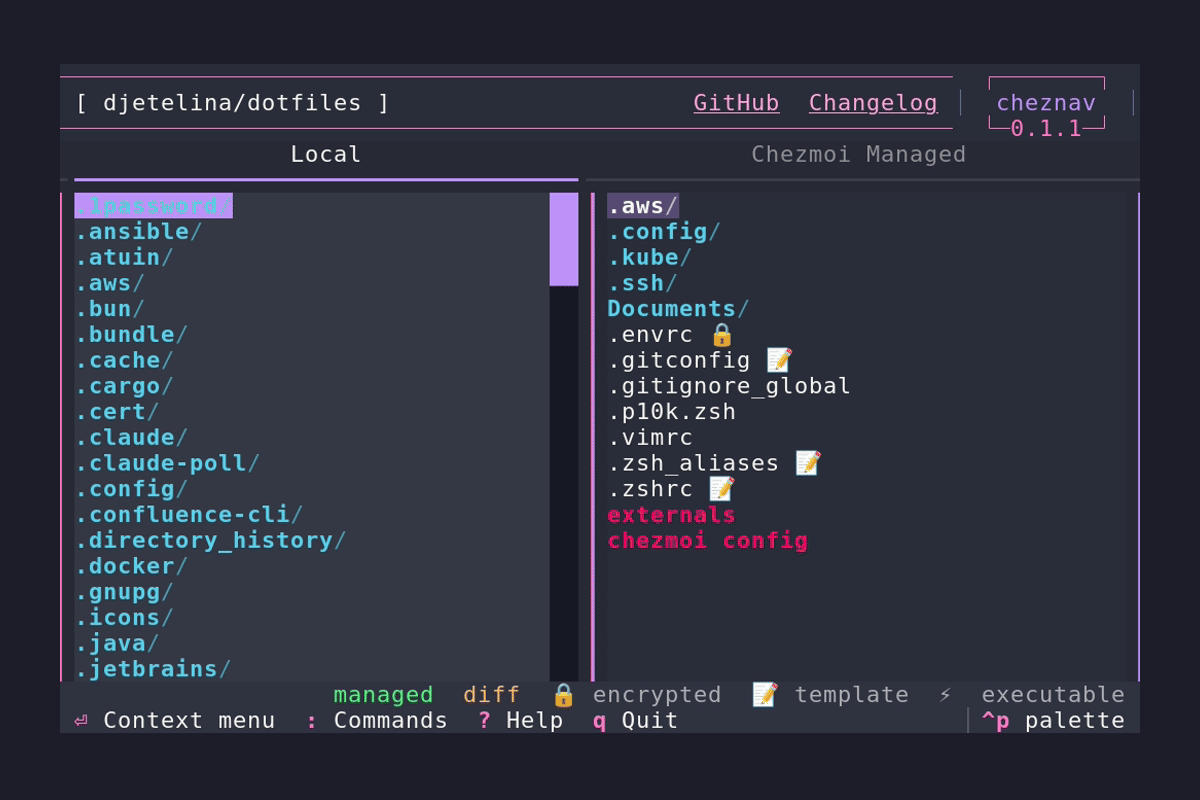Switch to the Local tab
1200x800 pixels.
coord(326,155)
